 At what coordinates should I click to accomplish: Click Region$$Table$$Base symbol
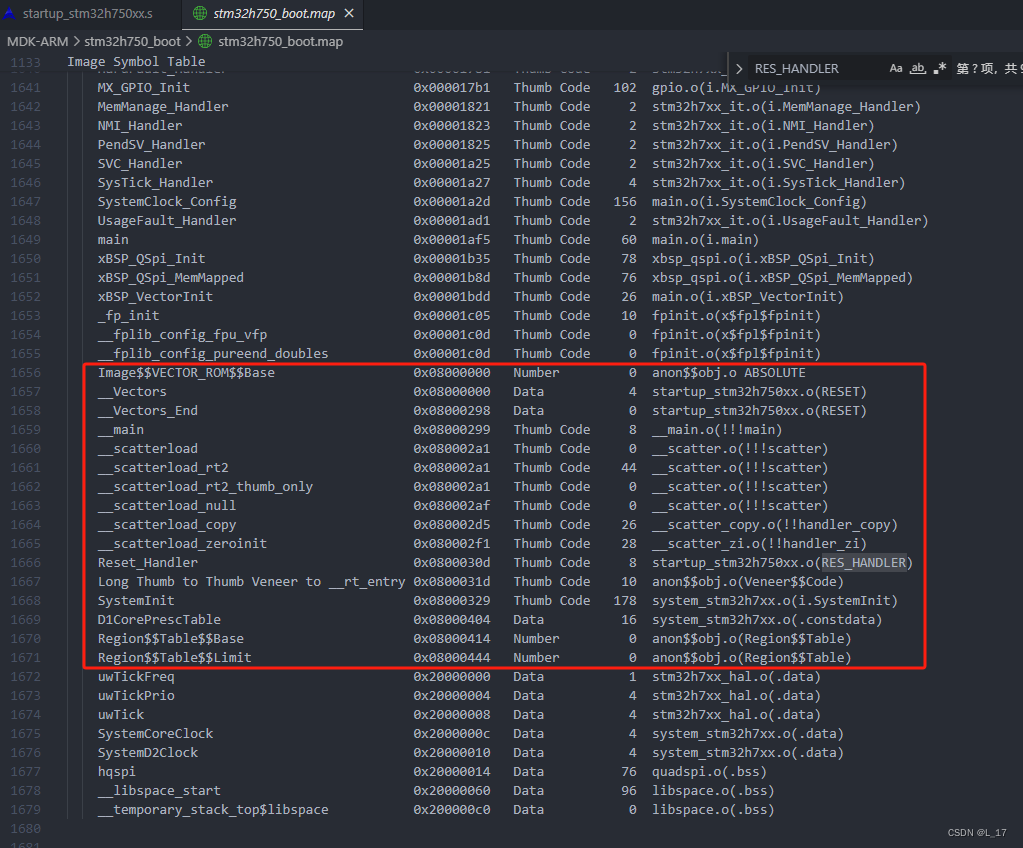coord(171,639)
